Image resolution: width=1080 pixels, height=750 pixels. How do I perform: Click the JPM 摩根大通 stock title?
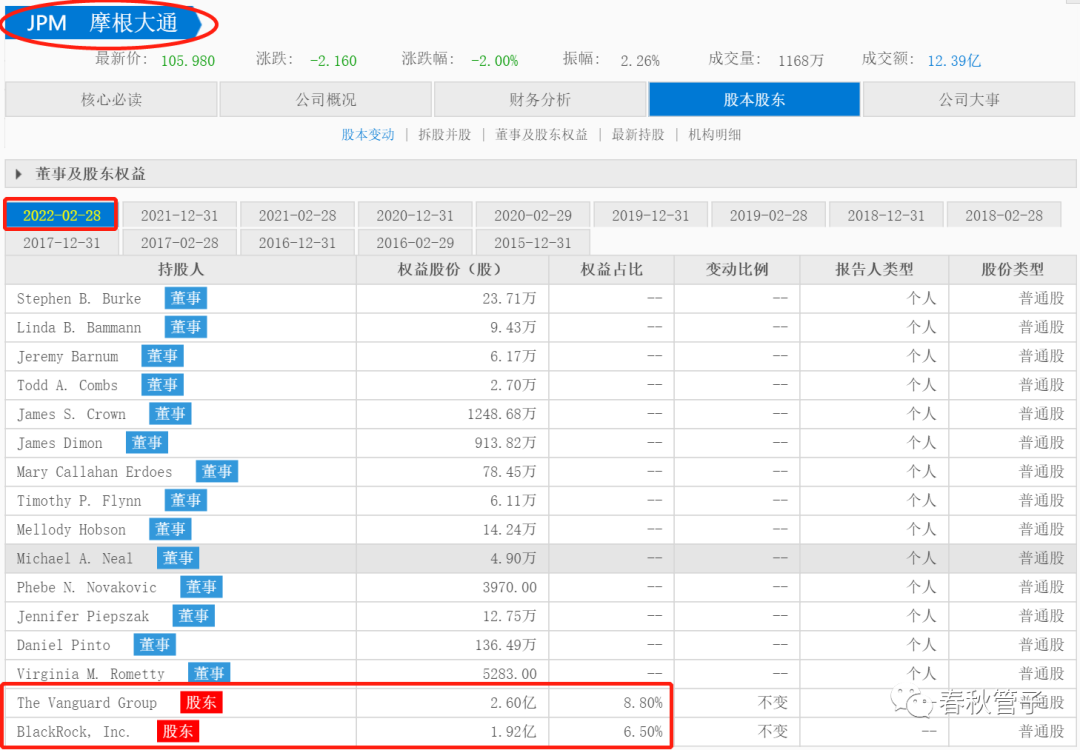(102, 23)
